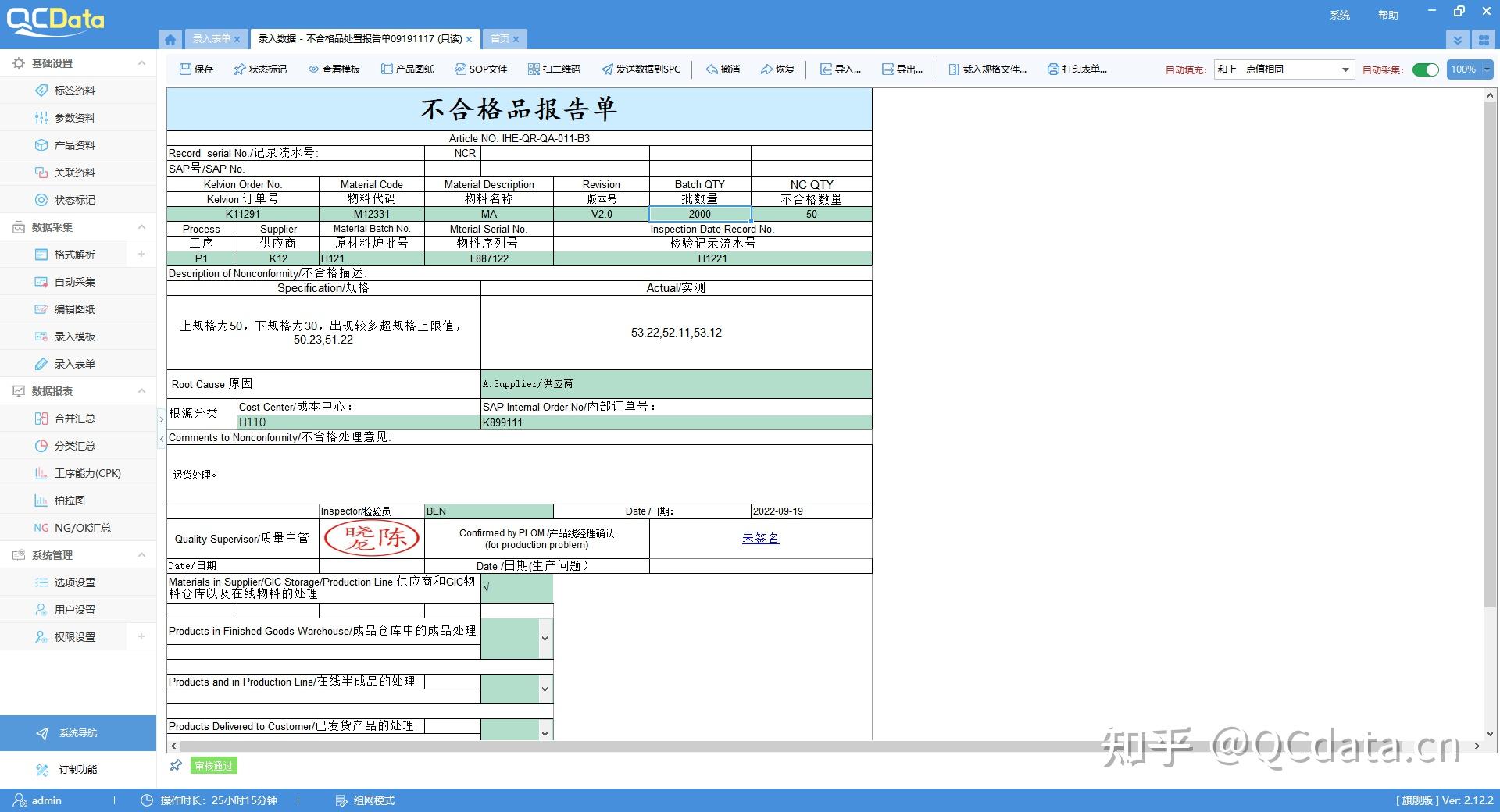Select Batch QTY cell 2000
The width and height of the screenshot is (1500, 812).
pyautogui.click(x=700, y=214)
